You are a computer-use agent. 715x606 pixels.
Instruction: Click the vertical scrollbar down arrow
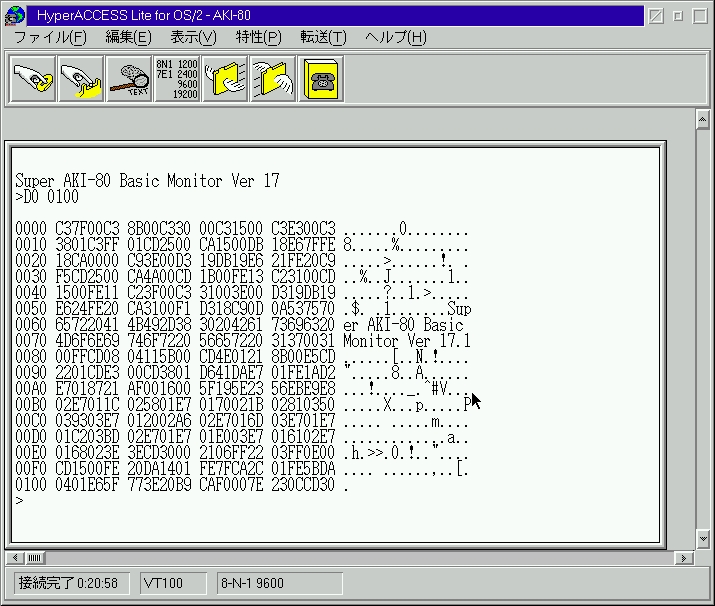click(703, 539)
